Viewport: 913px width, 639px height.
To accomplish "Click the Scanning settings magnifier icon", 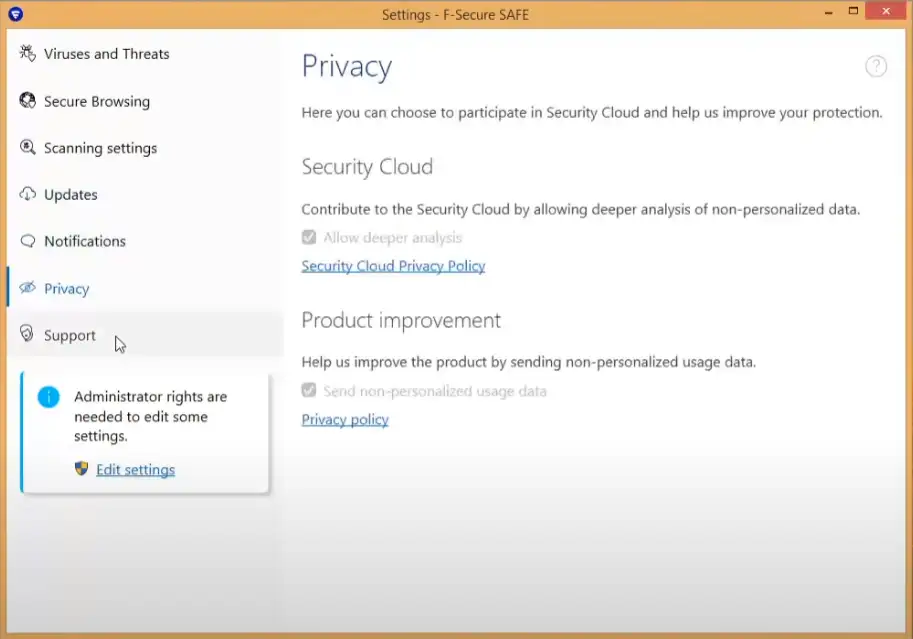I will click(x=27, y=148).
